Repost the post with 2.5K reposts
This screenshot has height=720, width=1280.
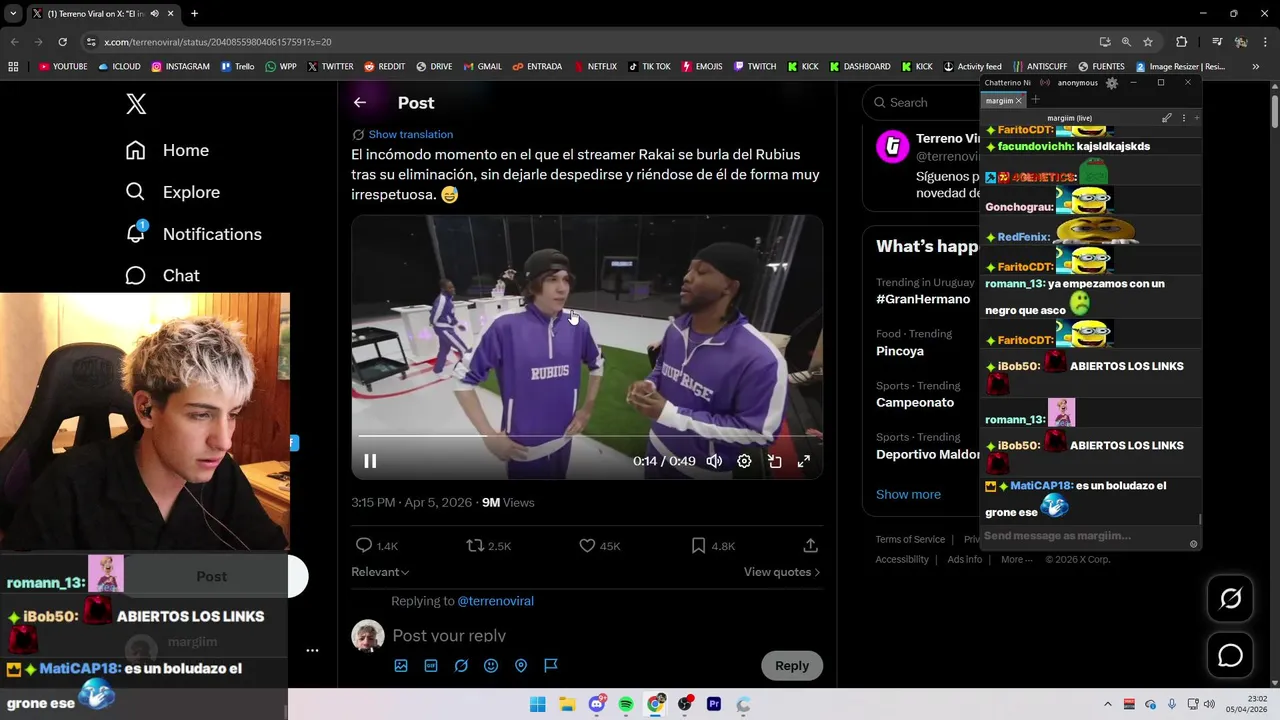476,545
